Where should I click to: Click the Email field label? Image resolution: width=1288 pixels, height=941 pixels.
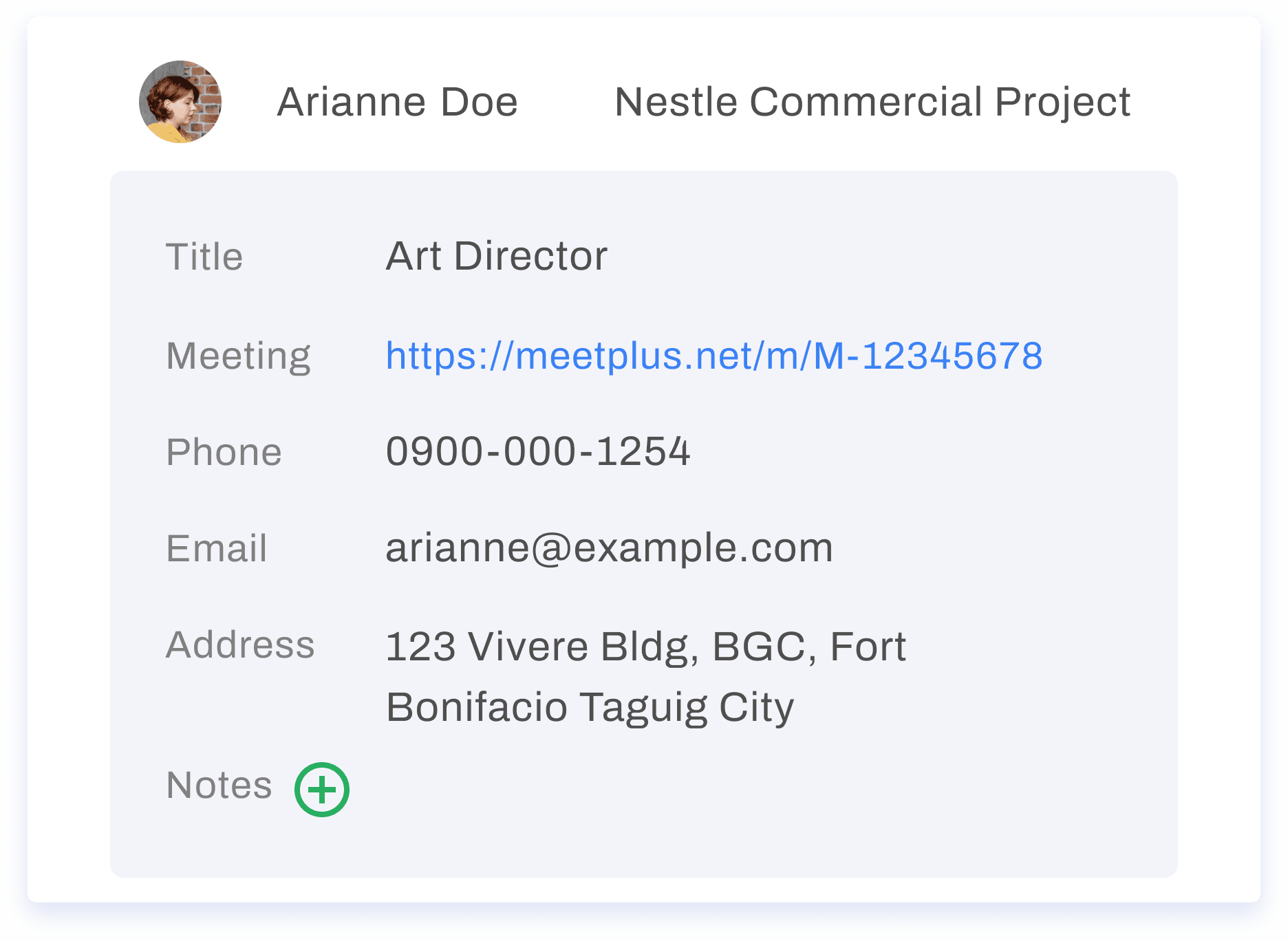tap(216, 548)
